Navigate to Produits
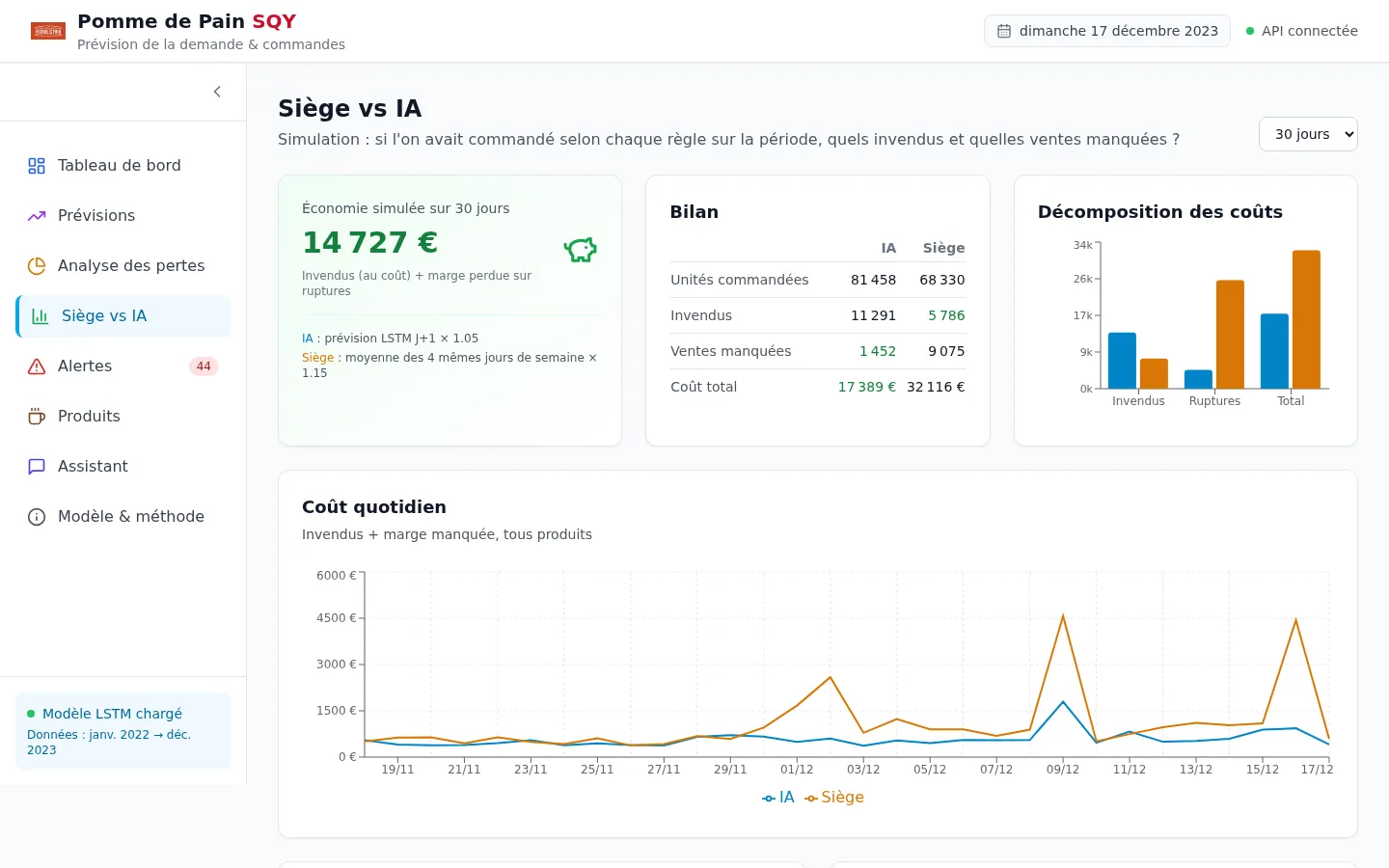The width and height of the screenshot is (1389, 868). click(123, 417)
